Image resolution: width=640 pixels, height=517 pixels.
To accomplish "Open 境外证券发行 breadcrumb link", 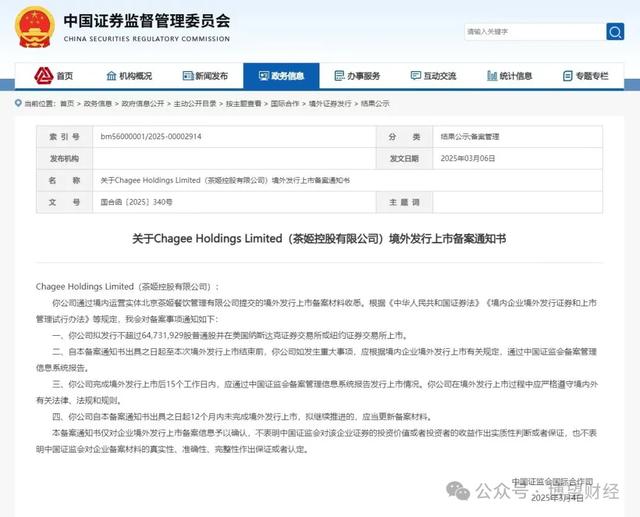I will coord(330,103).
